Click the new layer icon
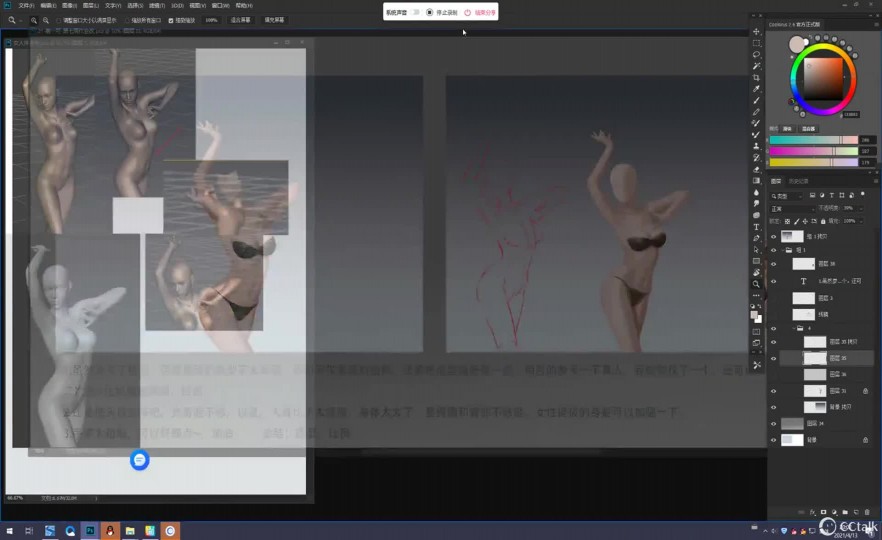 click(856, 512)
